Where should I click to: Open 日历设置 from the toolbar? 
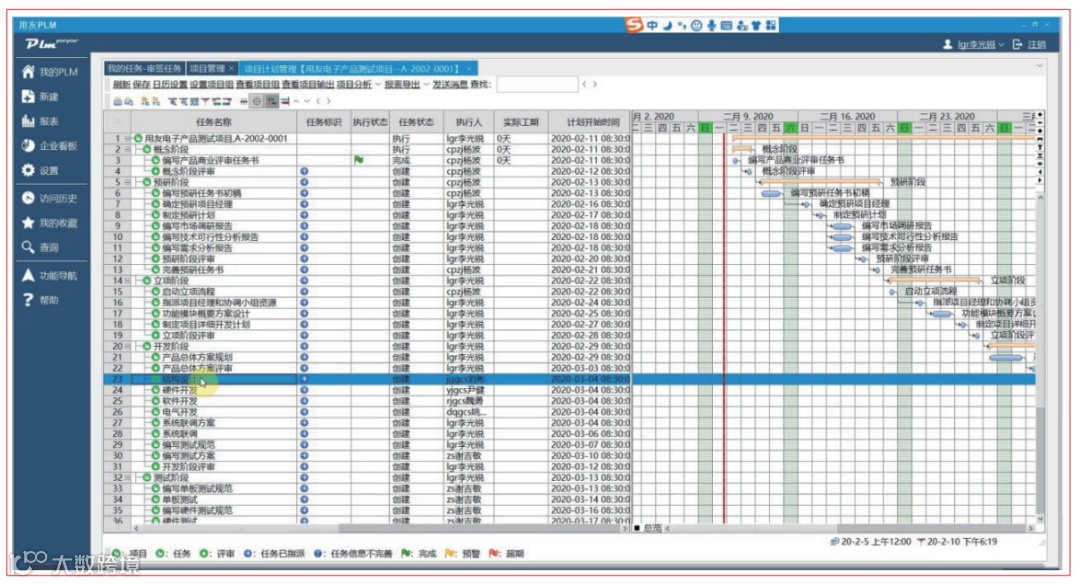(x=170, y=84)
